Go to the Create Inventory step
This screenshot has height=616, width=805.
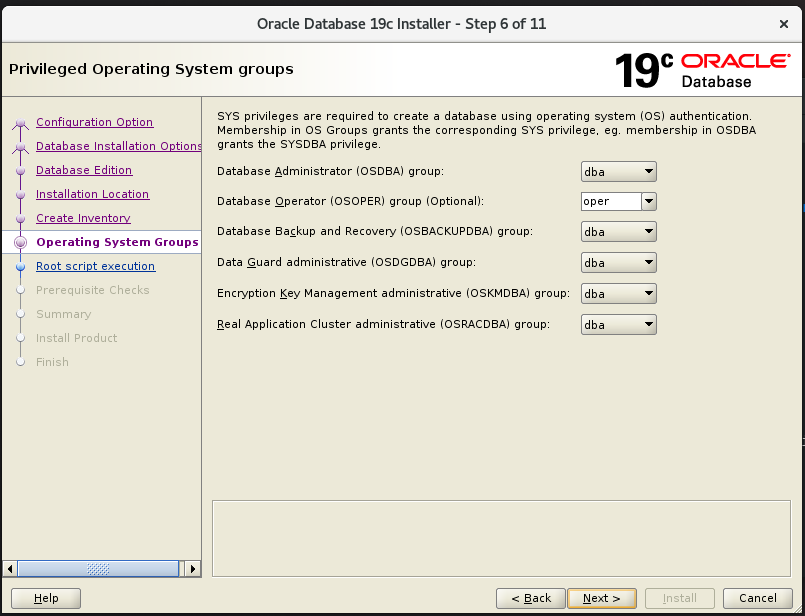click(x=83, y=218)
